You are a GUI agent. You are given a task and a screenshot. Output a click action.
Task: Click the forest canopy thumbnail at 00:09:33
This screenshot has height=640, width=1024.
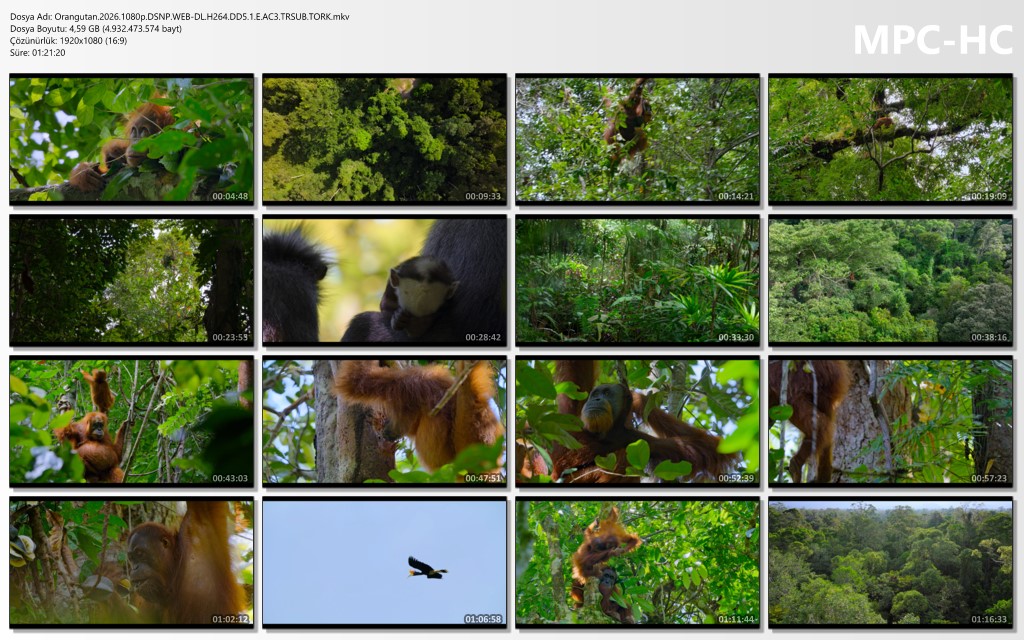[384, 140]
